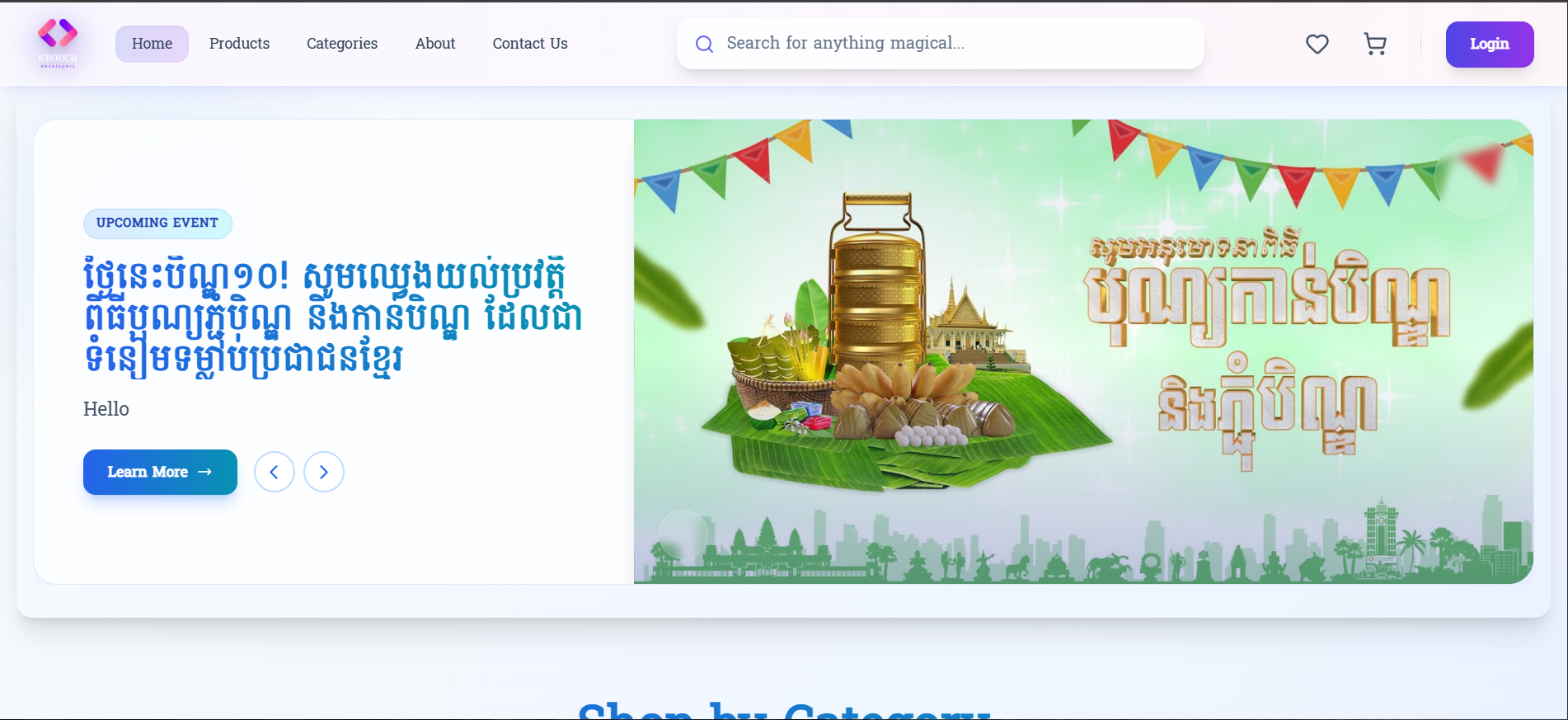Click the Learn More button
The image size is (1568, 720).
[x=160, y=472]
